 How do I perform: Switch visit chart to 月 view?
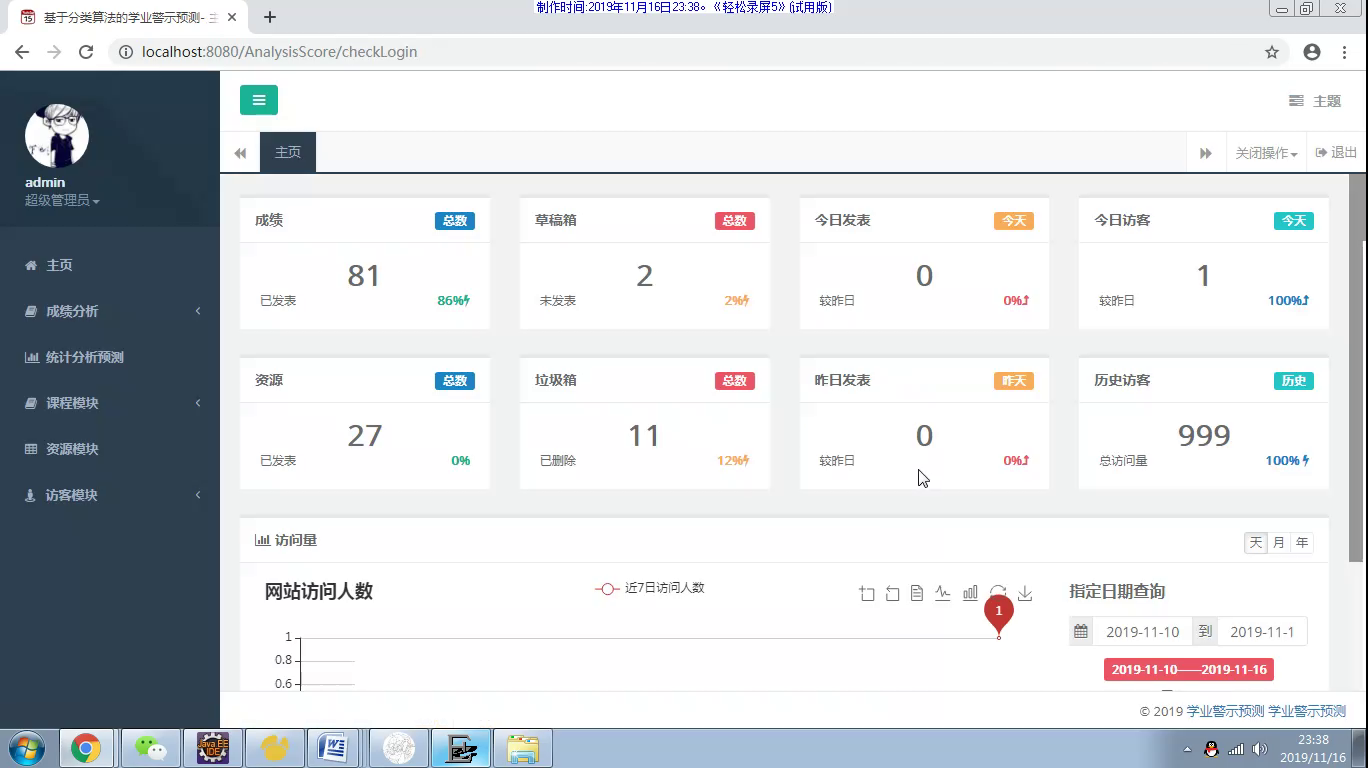tap(1279, 543)
